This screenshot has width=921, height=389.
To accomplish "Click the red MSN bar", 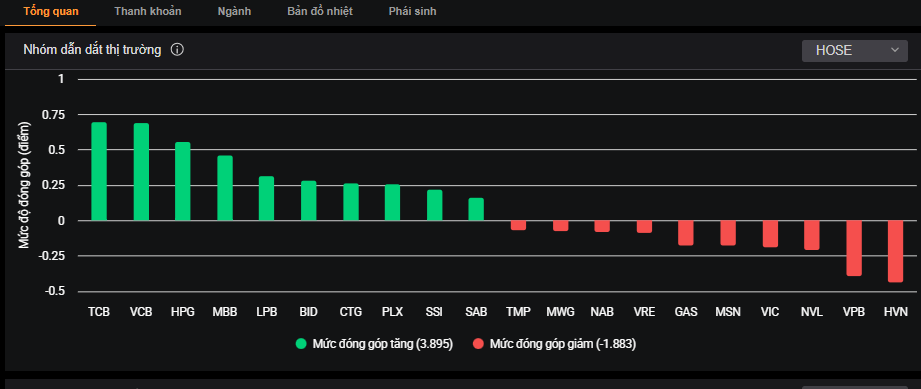I will [728, 233].
